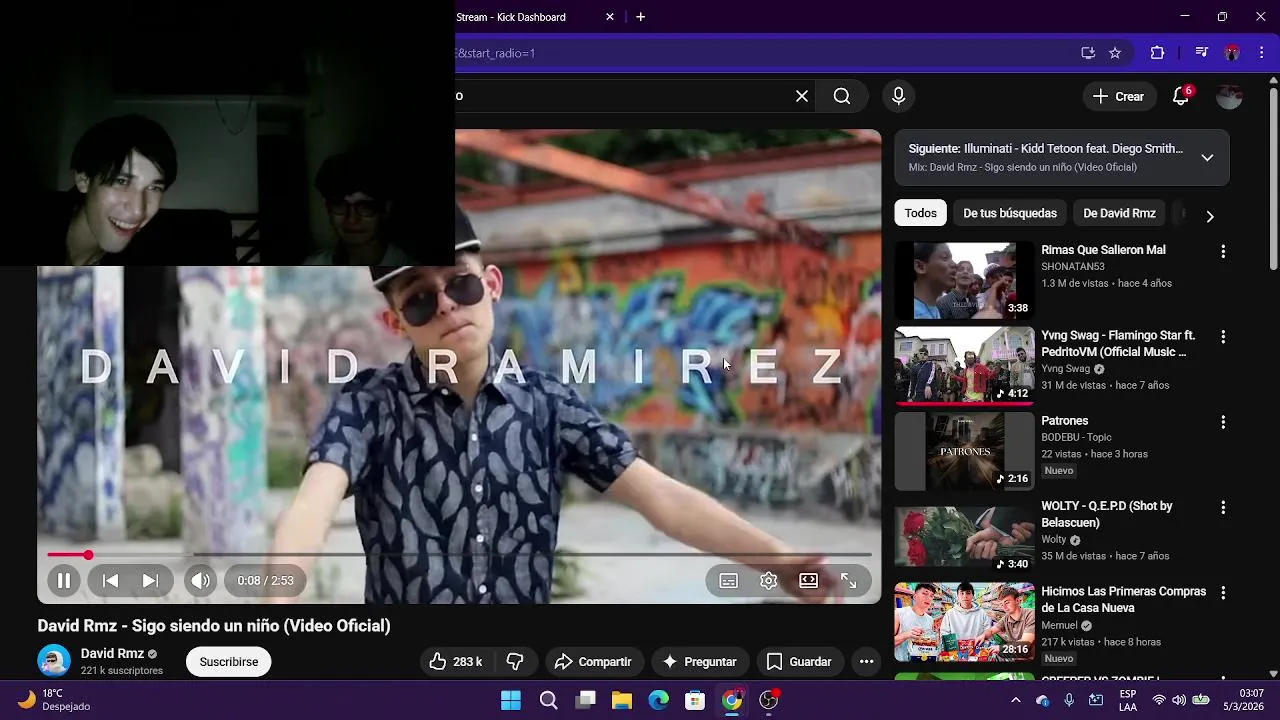Open the Patrones video thumbnail
Image resolution: width=1280 pixels, height=720 pixels.
[x=964, y=451]
